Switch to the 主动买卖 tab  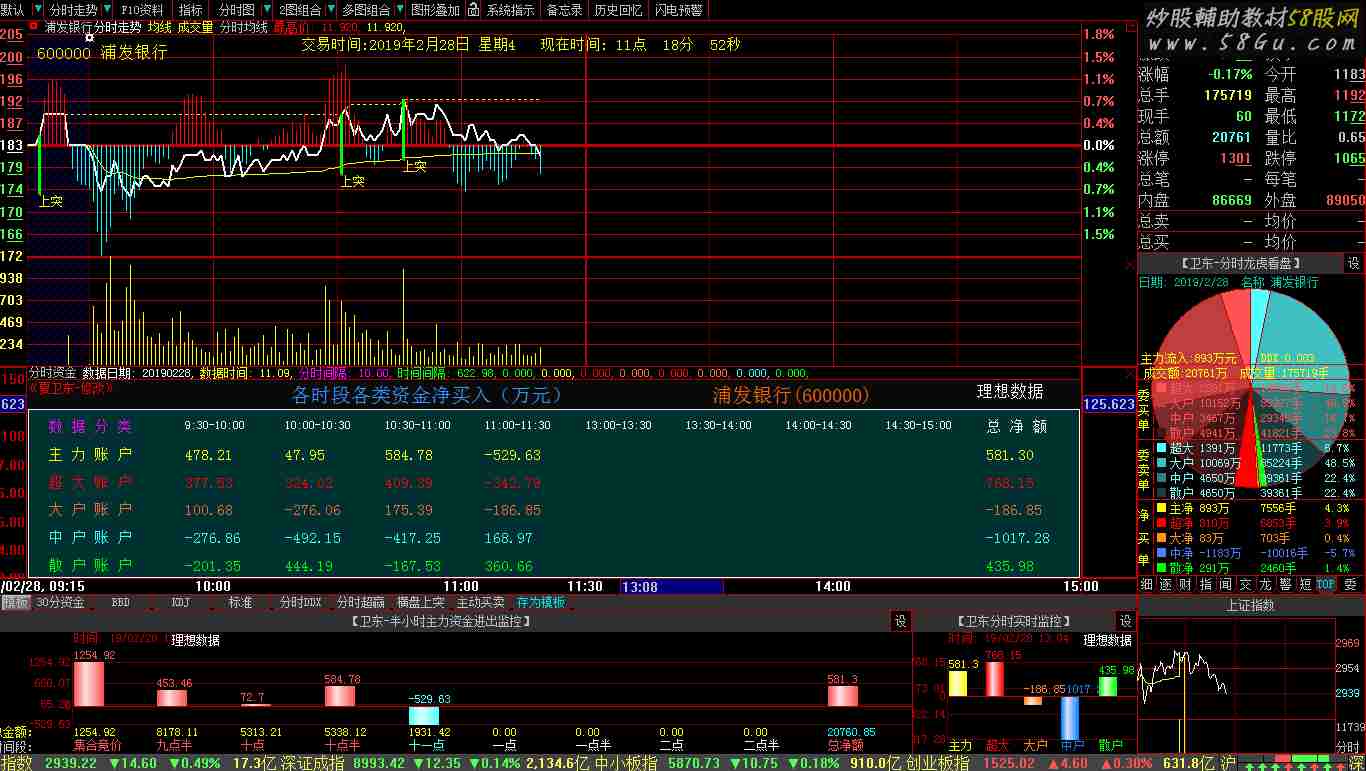click(x=480, y=602)
